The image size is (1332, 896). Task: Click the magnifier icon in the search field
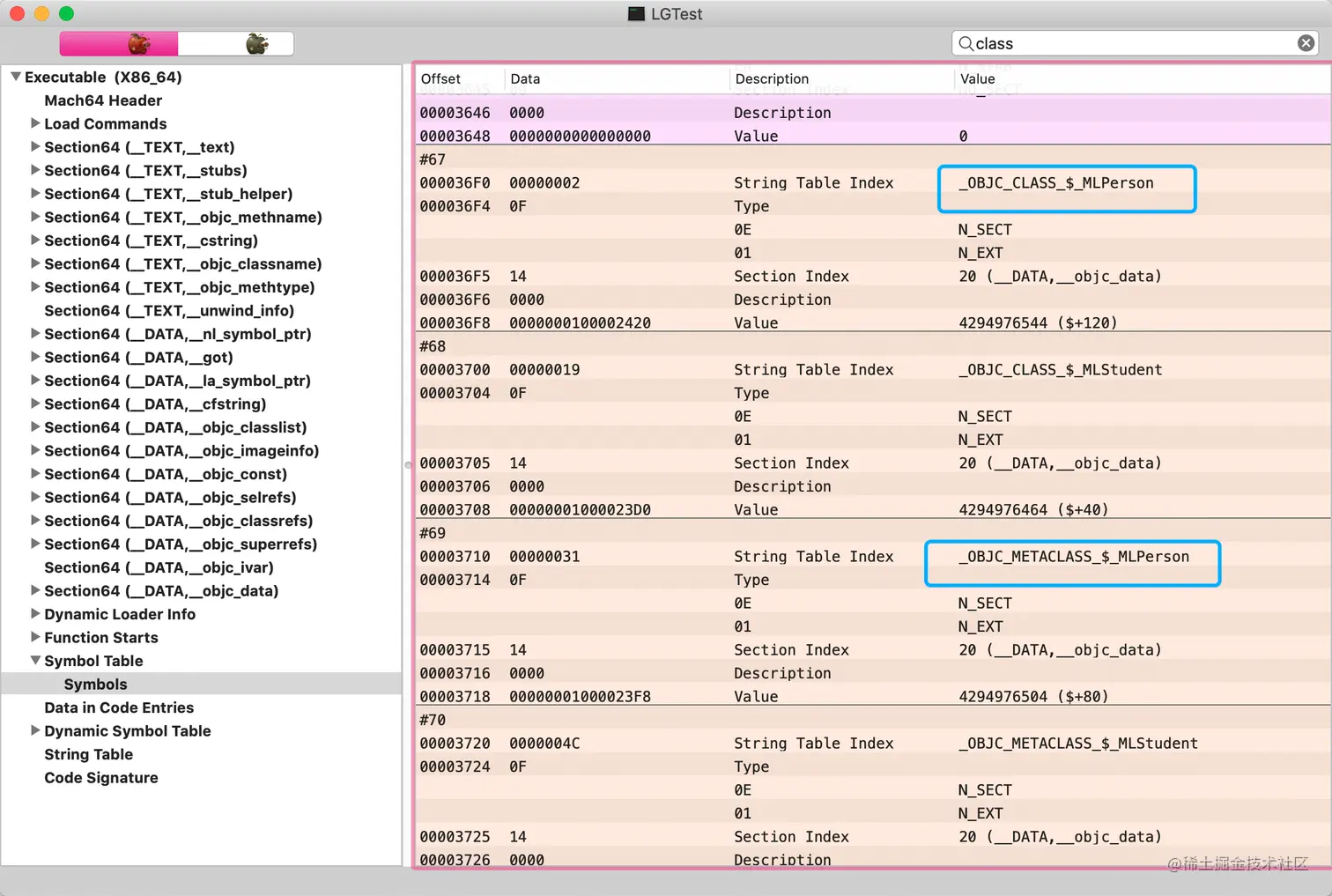[966, 43]
